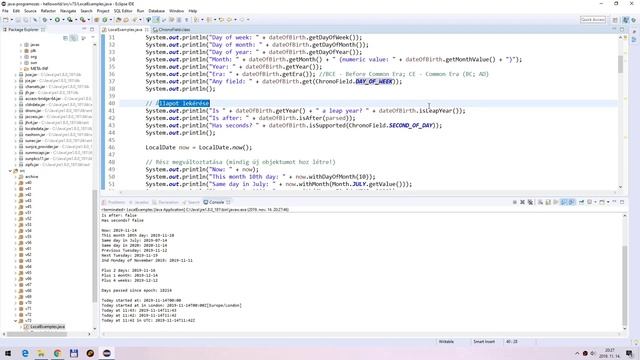The width and height of the screenshot is (640, 360).
Task: Click the Package Explorer horizontal scrollbar
Action: (x=37, y=334)
